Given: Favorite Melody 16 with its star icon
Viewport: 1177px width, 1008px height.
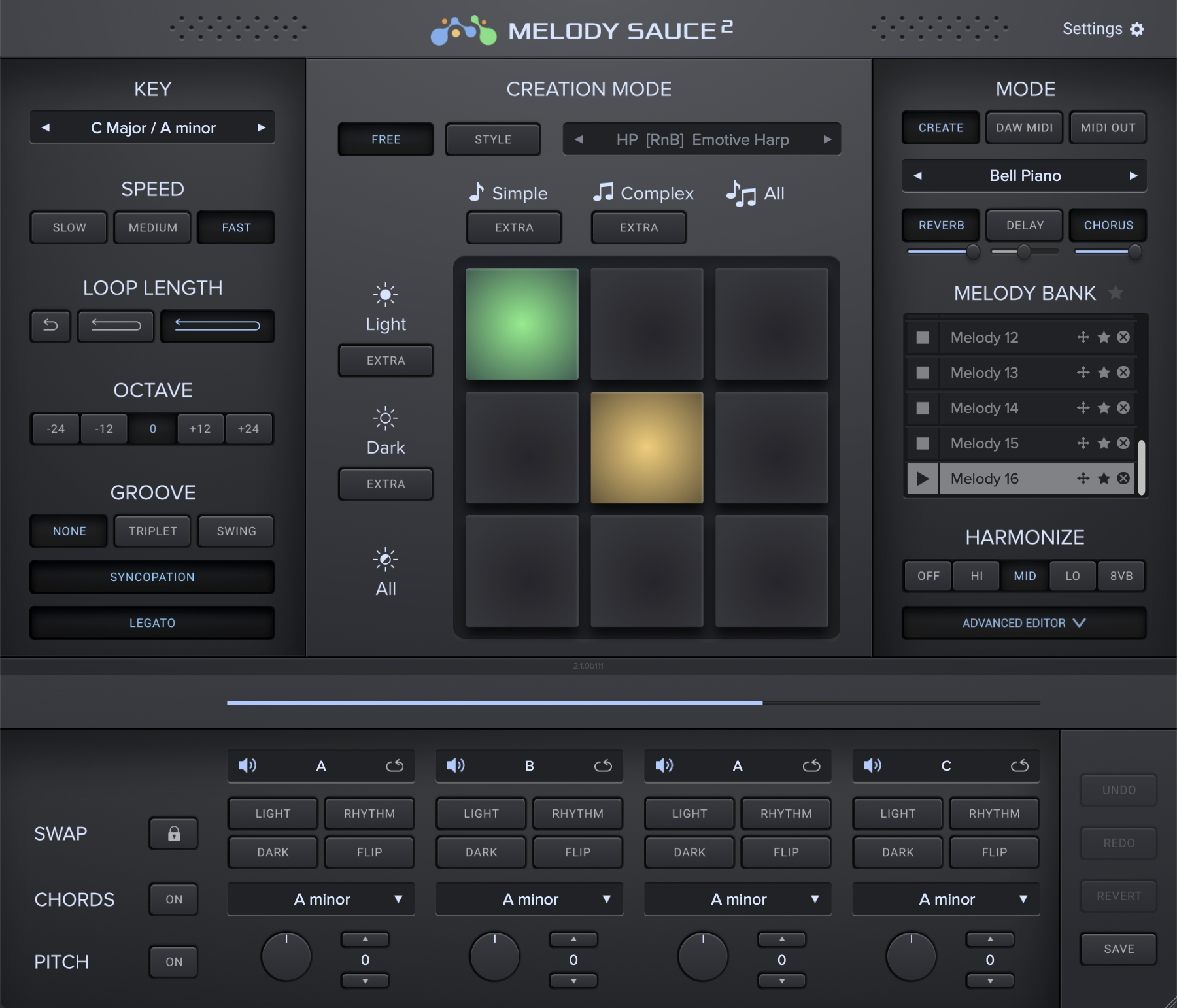Looking at the screenshot, I should pos(1104,479).
